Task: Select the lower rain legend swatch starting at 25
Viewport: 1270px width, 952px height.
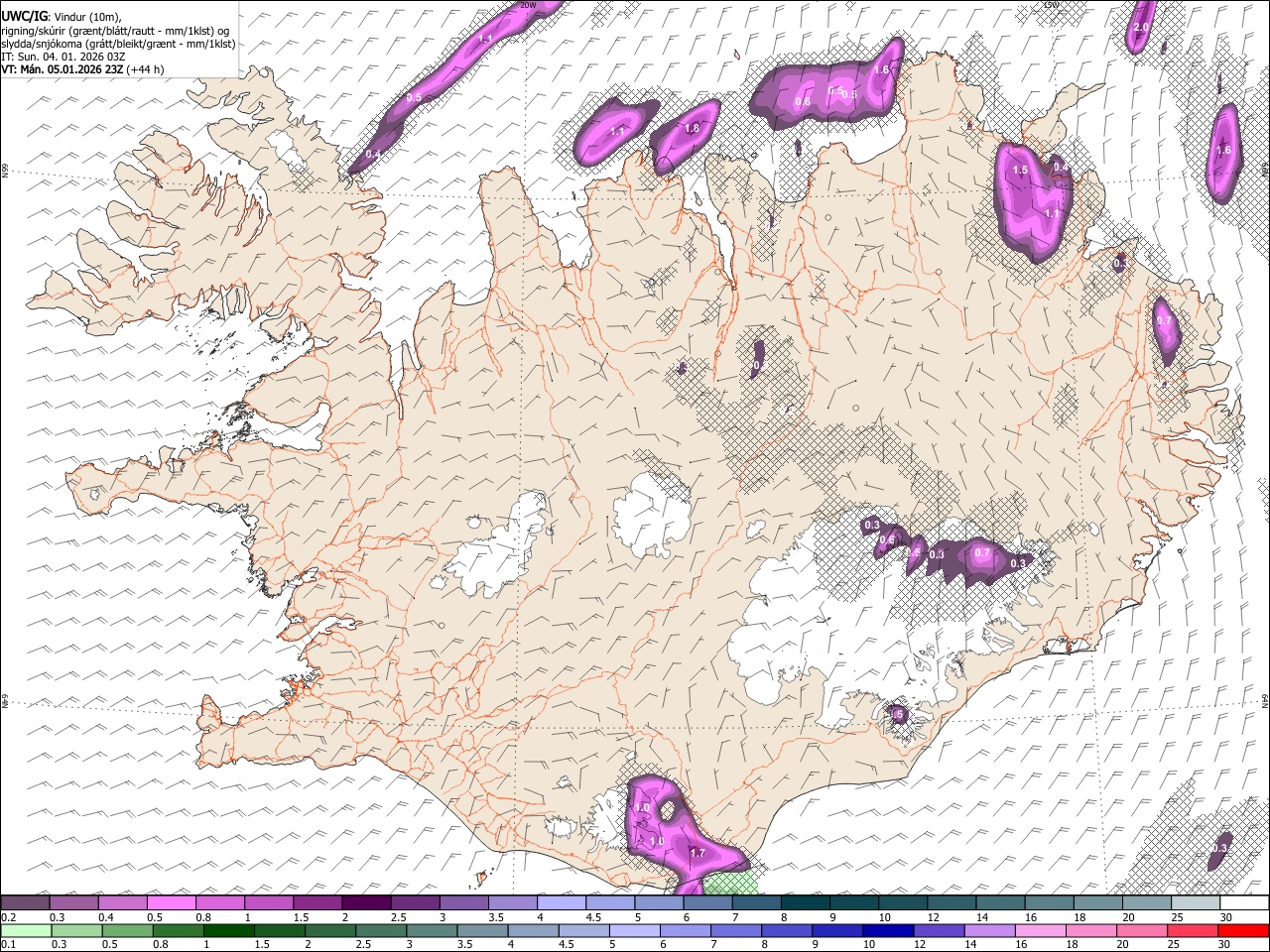Action: (1194, 930)
